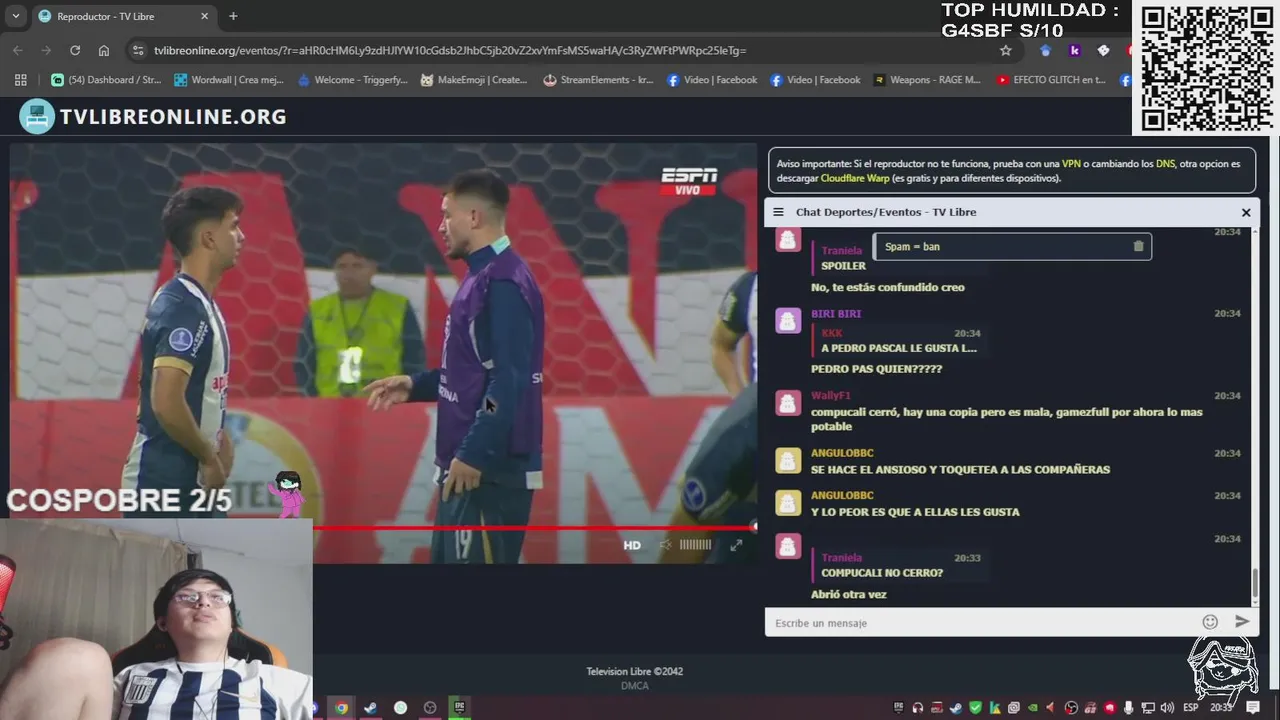
Task: Focus the 'Escribe un mensaje' chat field
Action: (985, 622)
